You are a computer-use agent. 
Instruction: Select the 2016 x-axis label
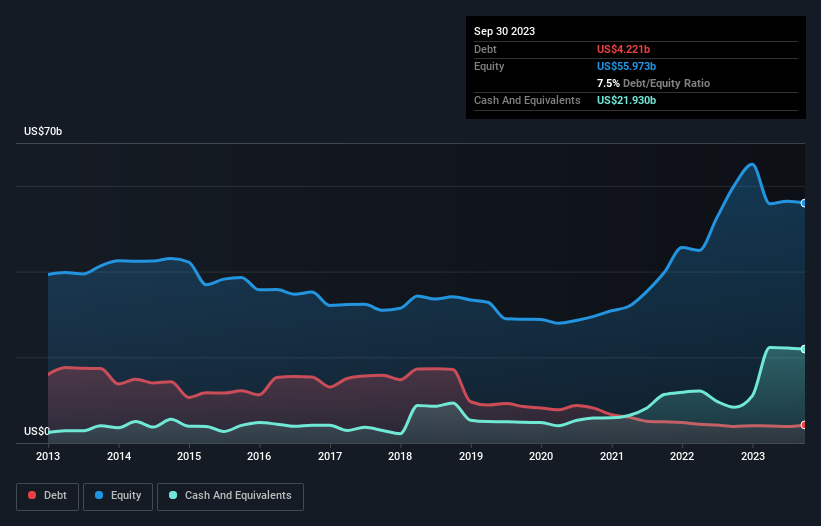pos(259,456)
